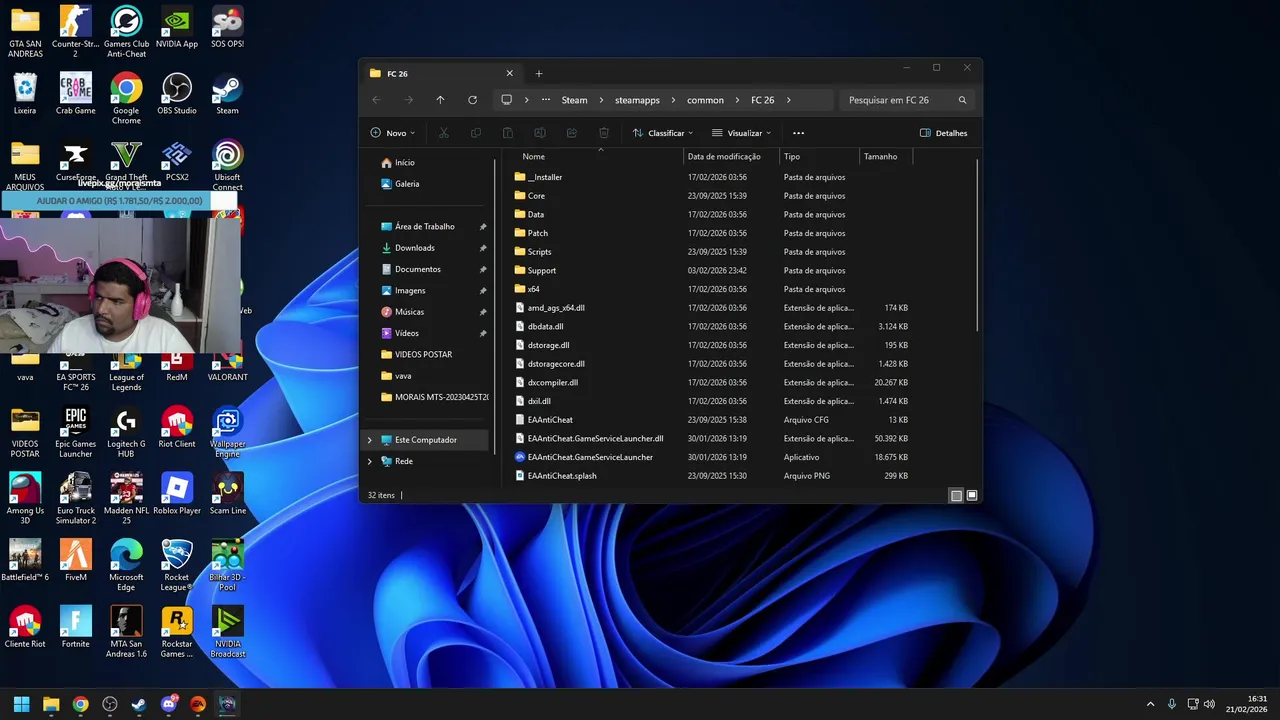
Task: Click the common breadcrumb segment
Action: coord(705,100)
